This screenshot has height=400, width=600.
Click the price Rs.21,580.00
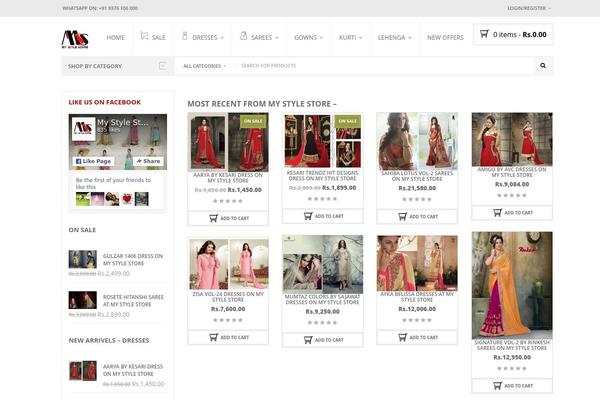click(x=417, y=188)
